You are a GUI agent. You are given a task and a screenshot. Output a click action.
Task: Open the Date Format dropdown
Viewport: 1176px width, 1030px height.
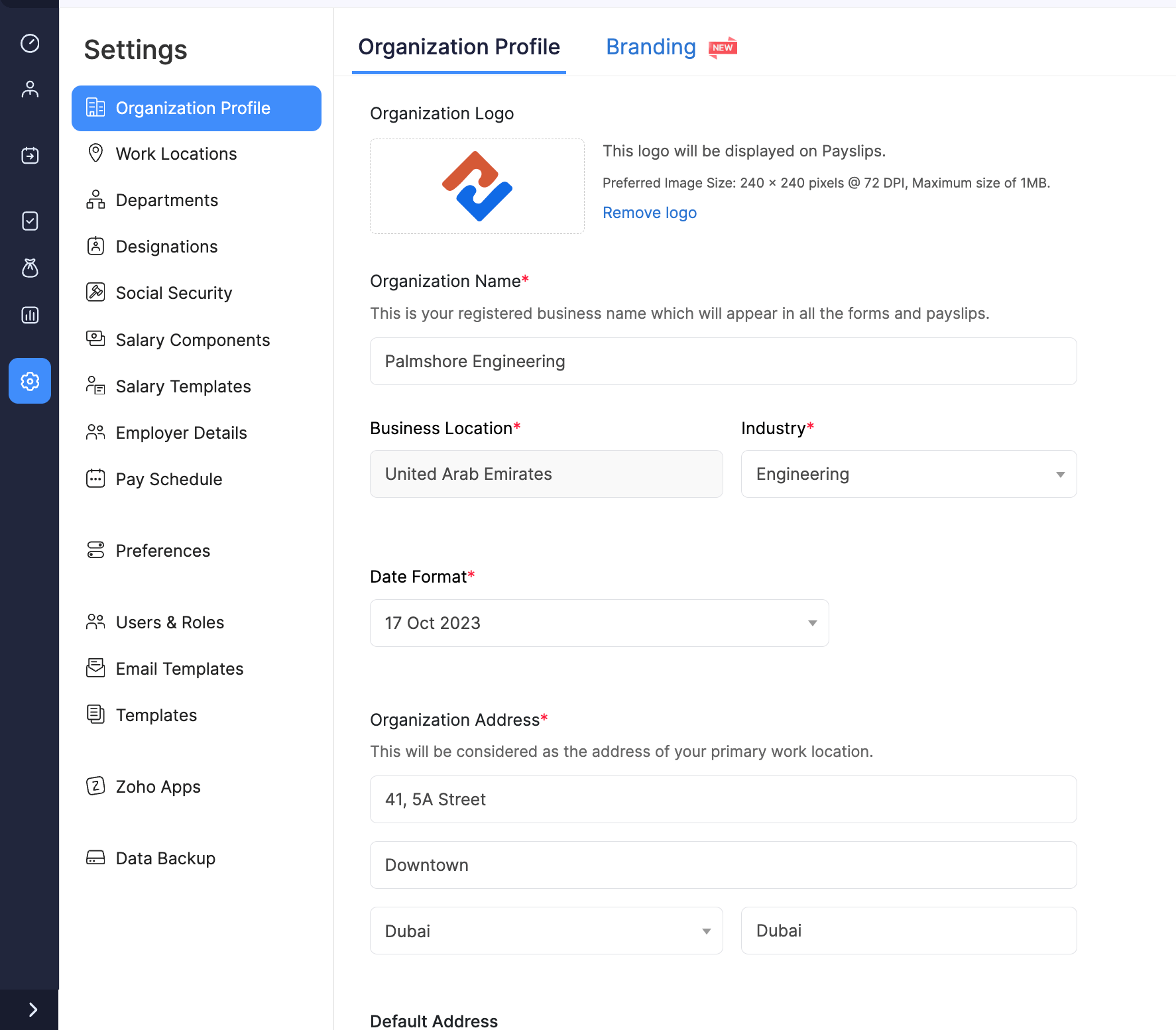tap(599, 623)
